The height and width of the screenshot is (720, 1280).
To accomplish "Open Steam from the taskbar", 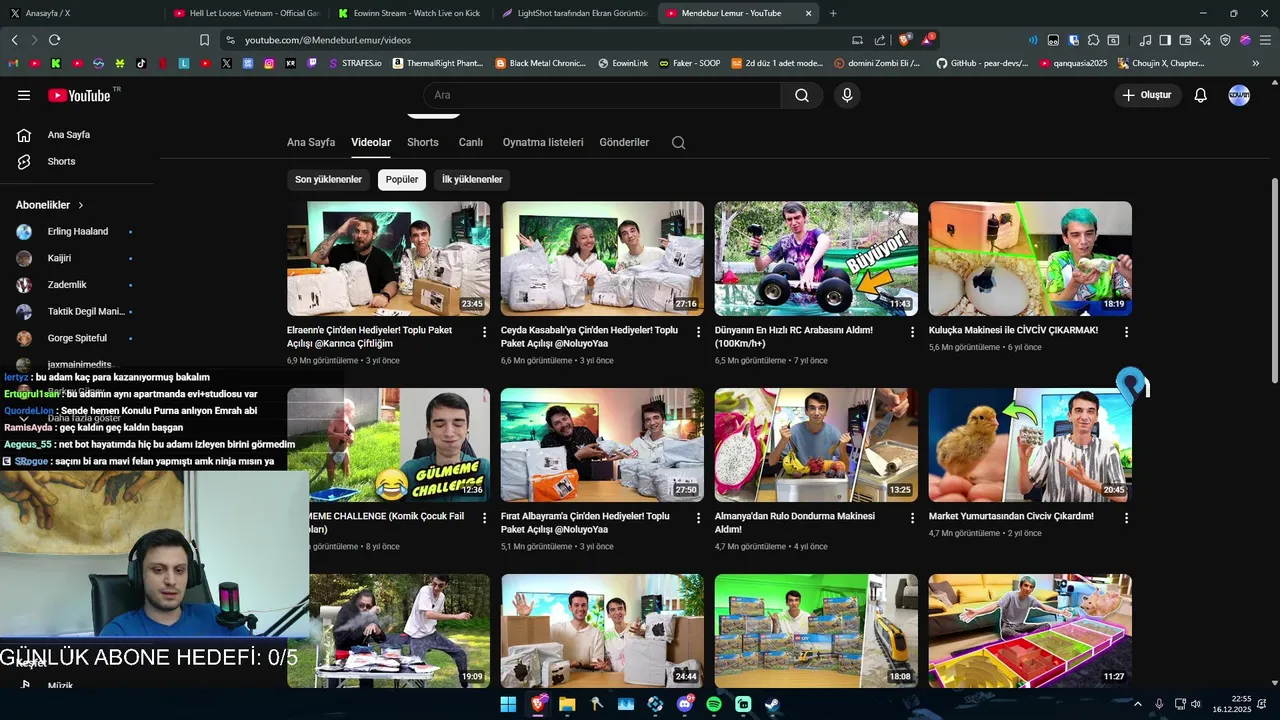I will tap(773, 704).
